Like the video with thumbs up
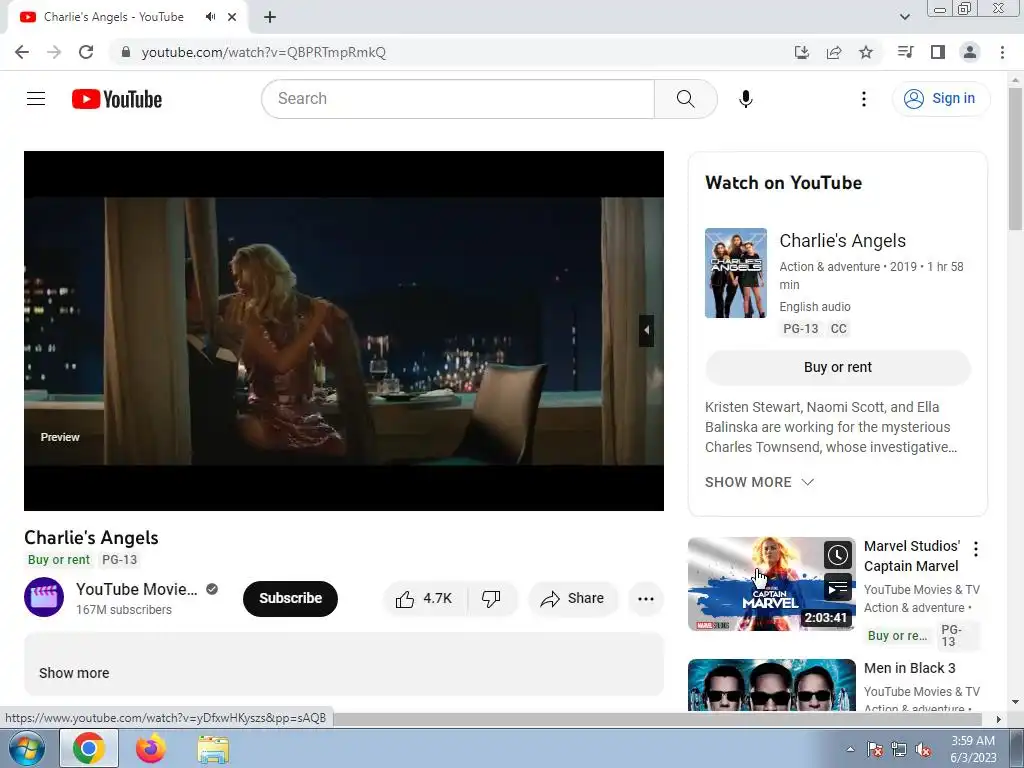The height and width of the screenshot is (768, 1024). tap(425, 598)
